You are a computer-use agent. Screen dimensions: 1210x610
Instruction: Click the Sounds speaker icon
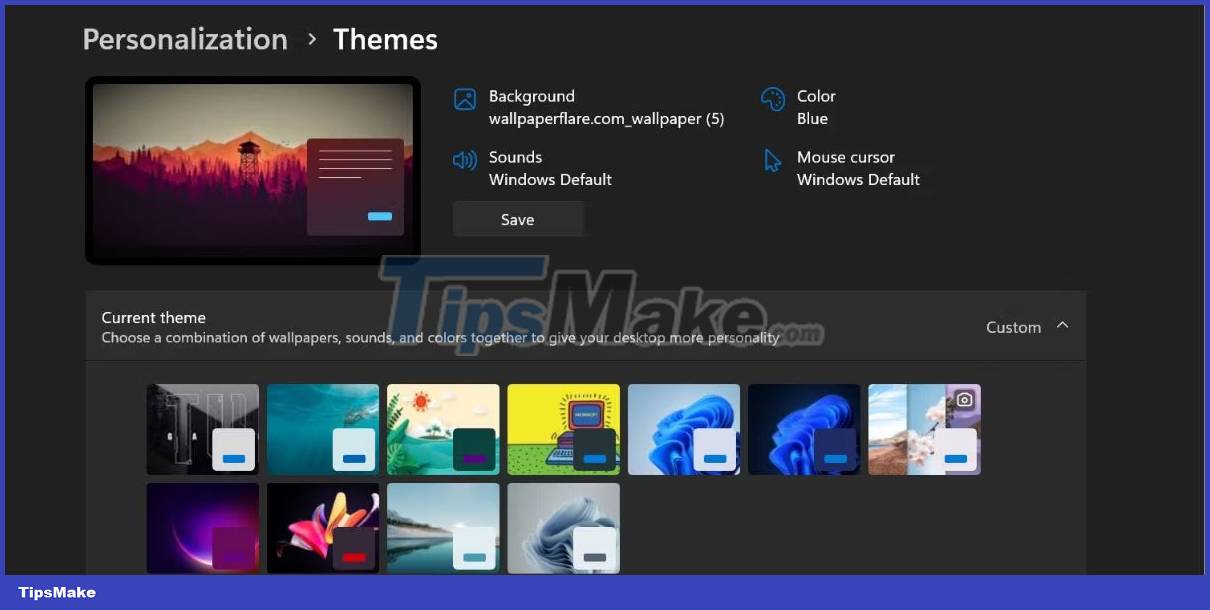click(x=463, y=158)
